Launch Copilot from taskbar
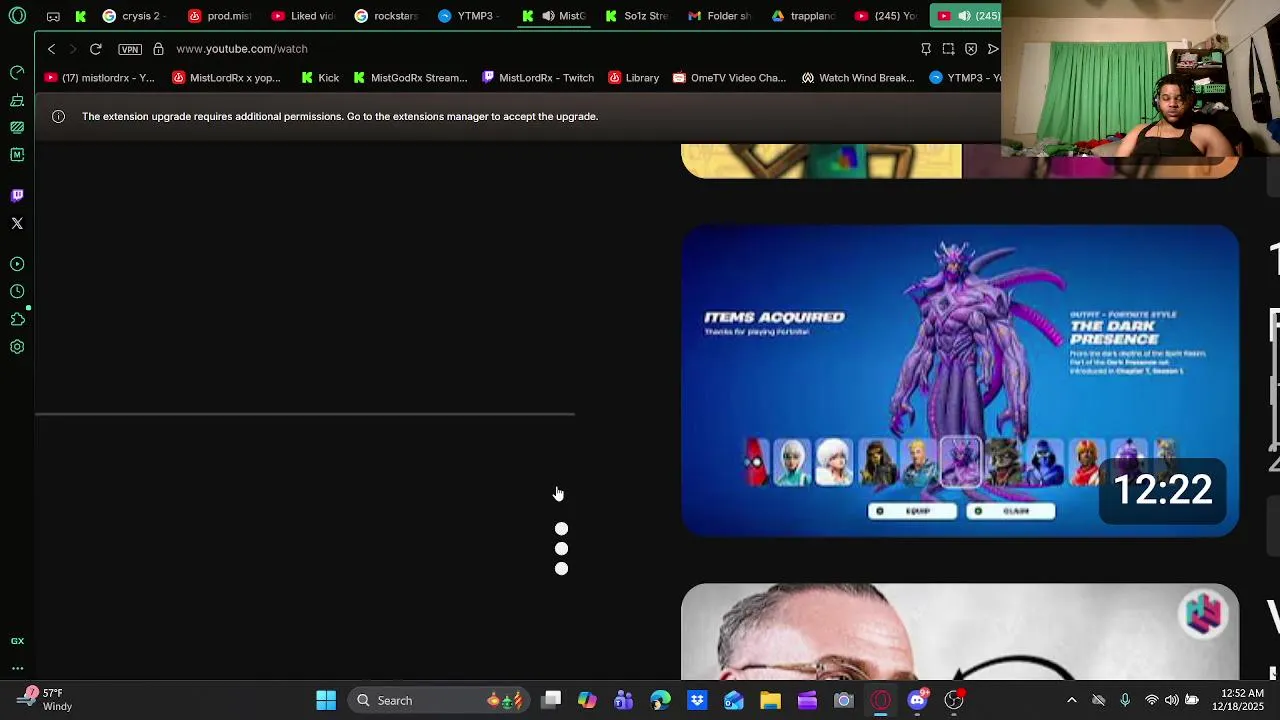Image resolution: width=1280 pixels, height=720 pixels. pyautogui.click(x=587, y=700)
